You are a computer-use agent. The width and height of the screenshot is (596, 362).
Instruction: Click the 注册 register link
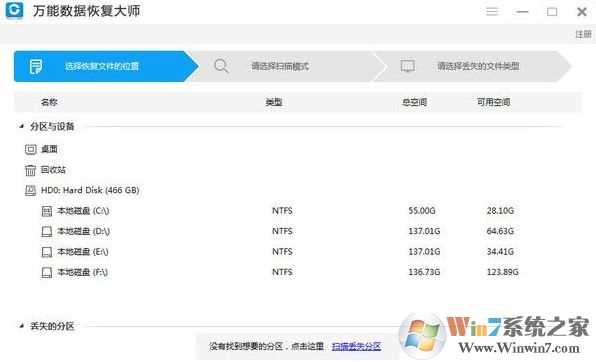pyautogui.click(x=583, y=34)
